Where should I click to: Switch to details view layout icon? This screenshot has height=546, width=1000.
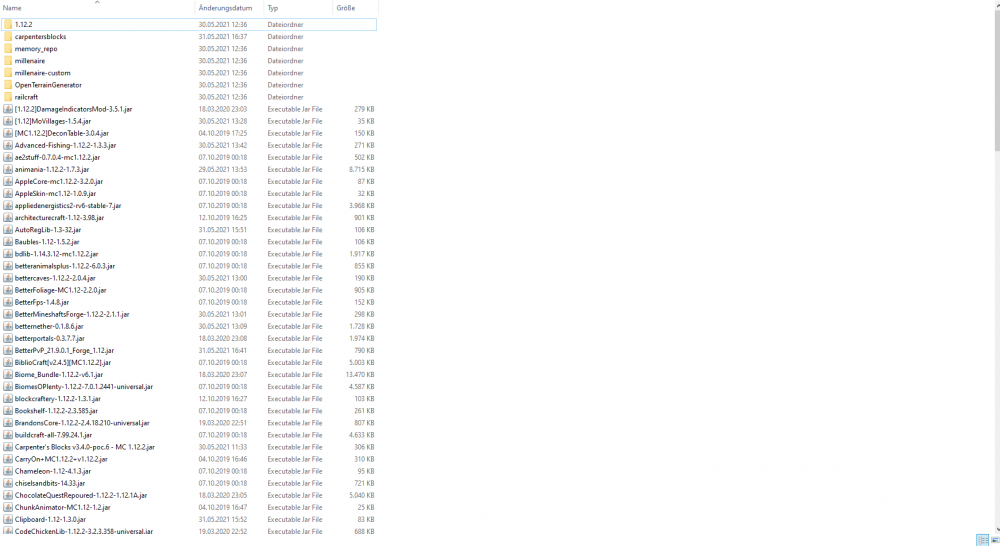pos(982,540)
